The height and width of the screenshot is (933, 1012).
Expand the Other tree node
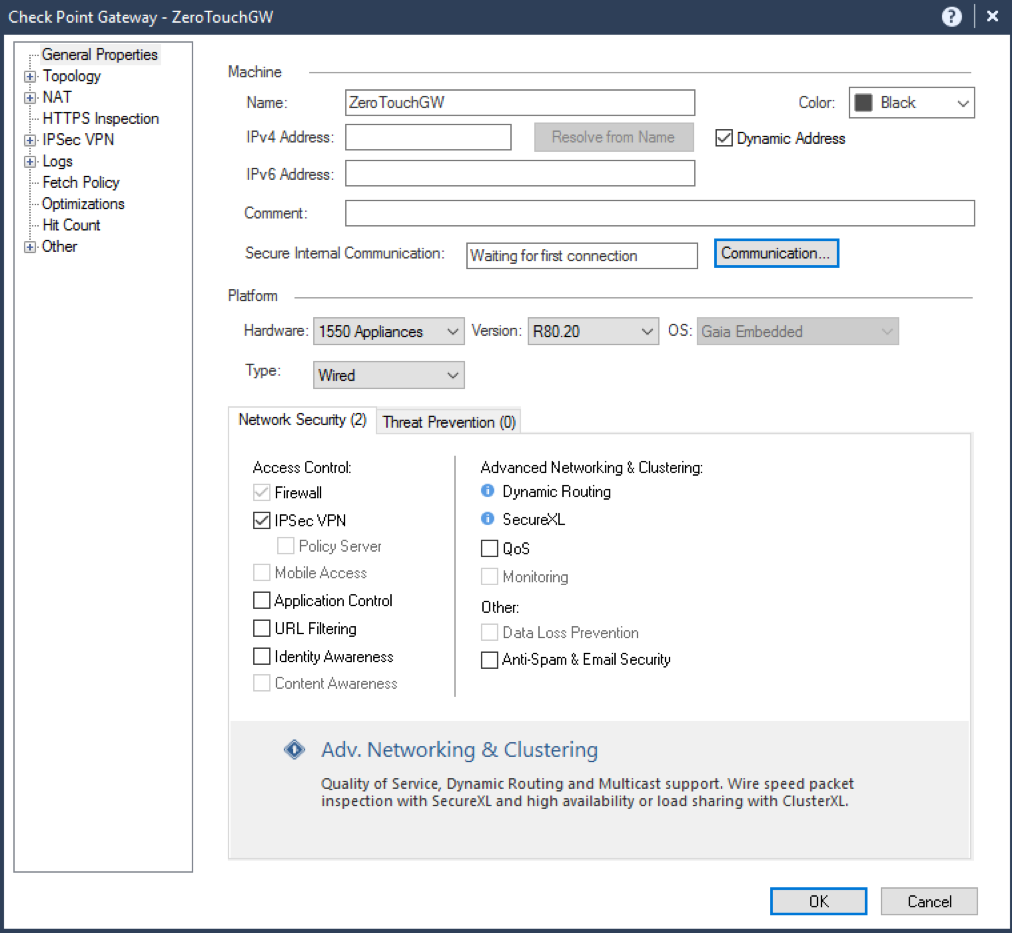(29, 246)
